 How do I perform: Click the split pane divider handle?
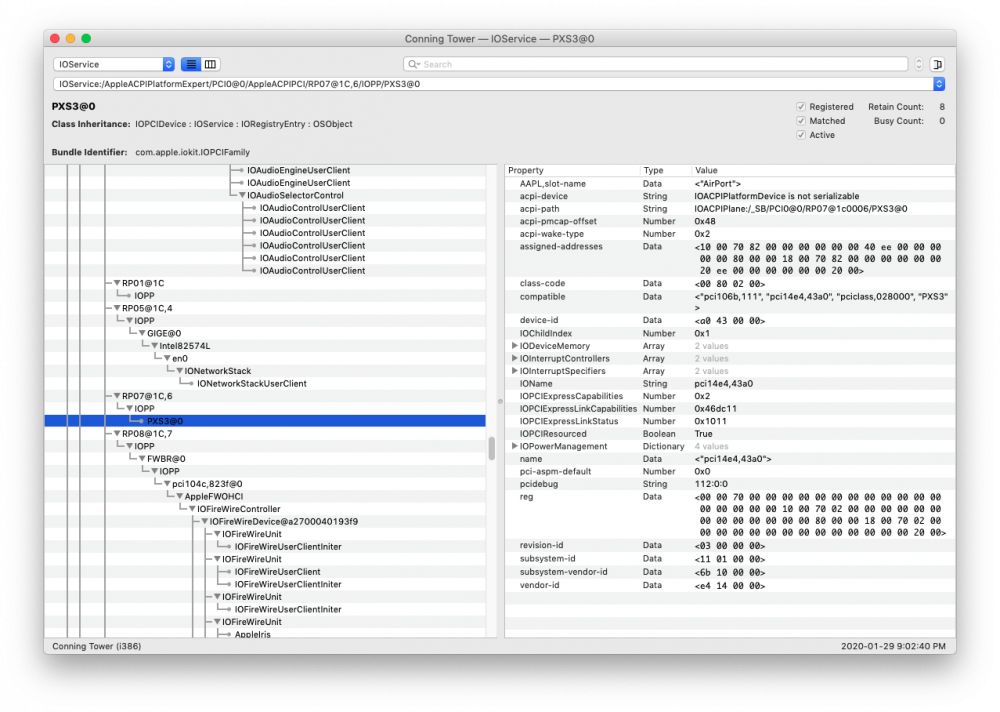[x=500, y=401]
